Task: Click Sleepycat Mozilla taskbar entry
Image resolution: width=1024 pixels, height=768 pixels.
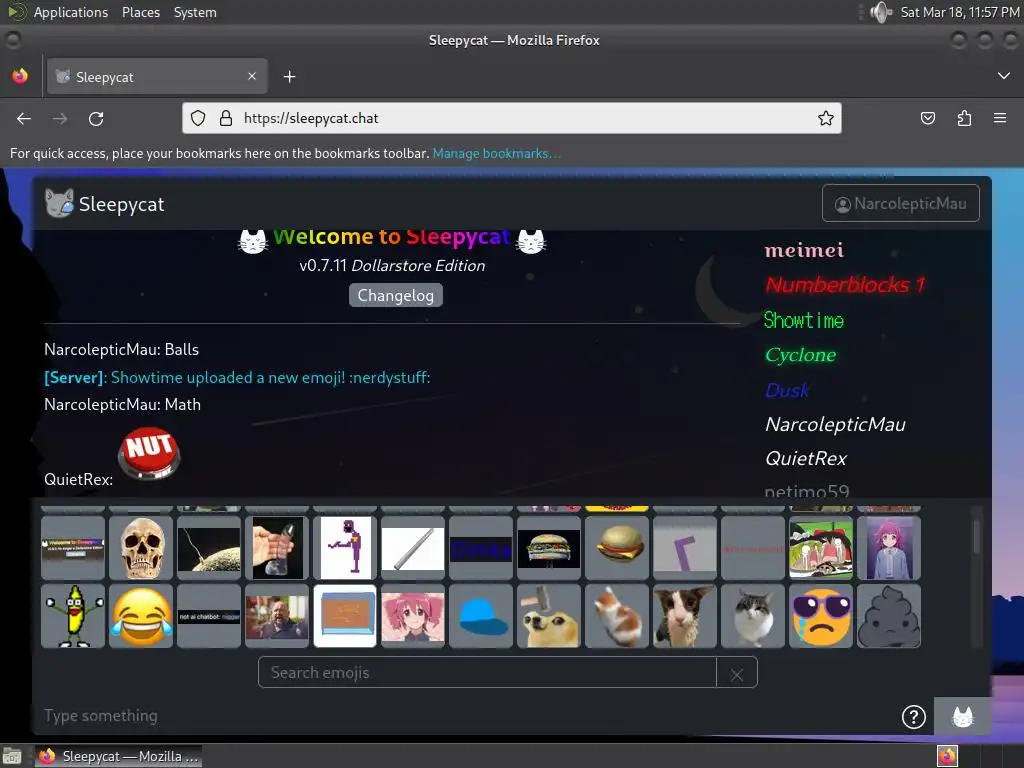Action: point(118,756)
